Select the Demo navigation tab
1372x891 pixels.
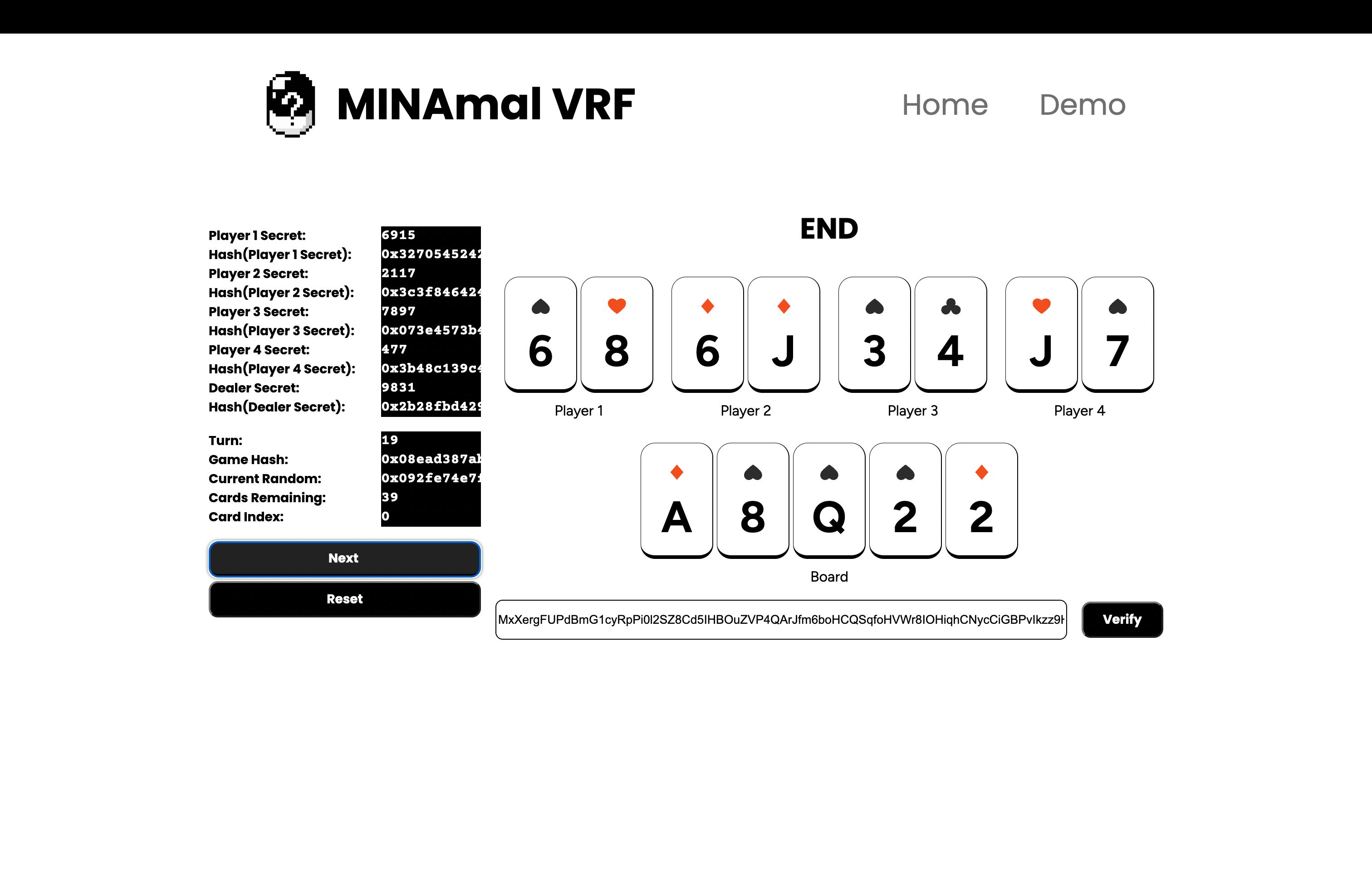point(1083,103)
